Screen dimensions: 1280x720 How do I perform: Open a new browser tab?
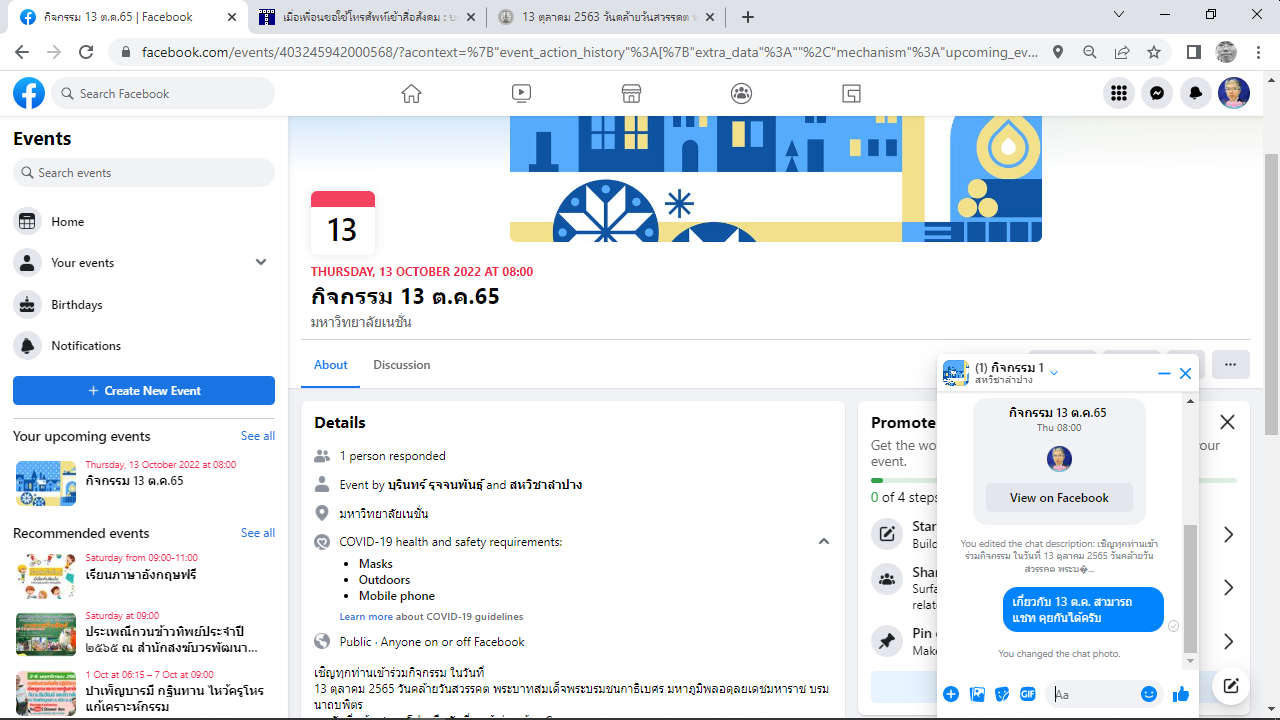coord(748,17)
